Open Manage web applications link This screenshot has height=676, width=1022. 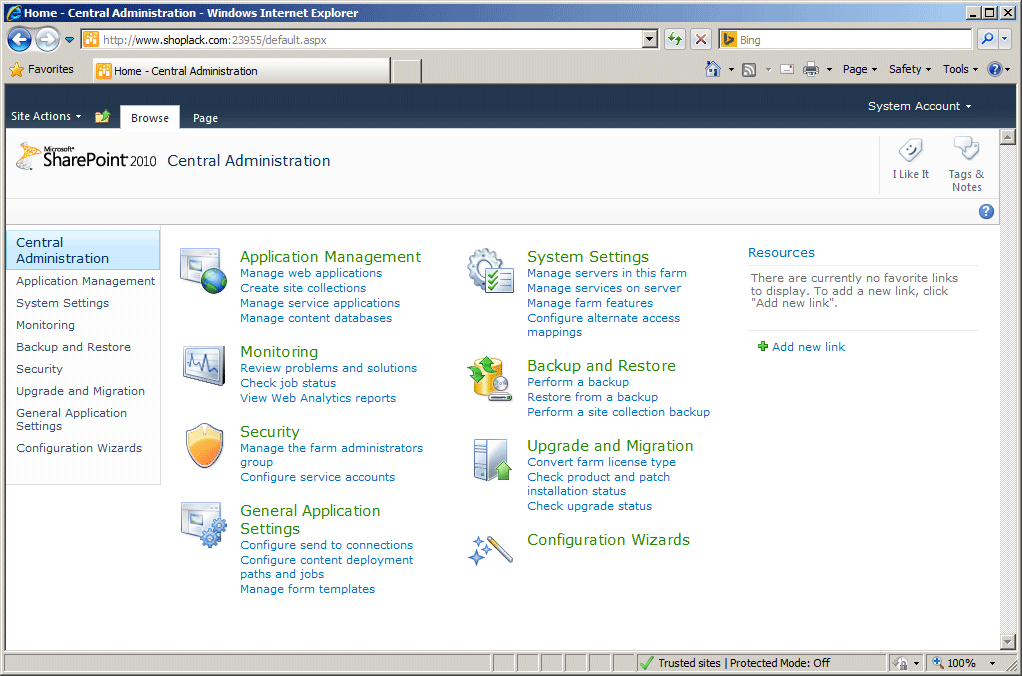[x=311, y=273]
